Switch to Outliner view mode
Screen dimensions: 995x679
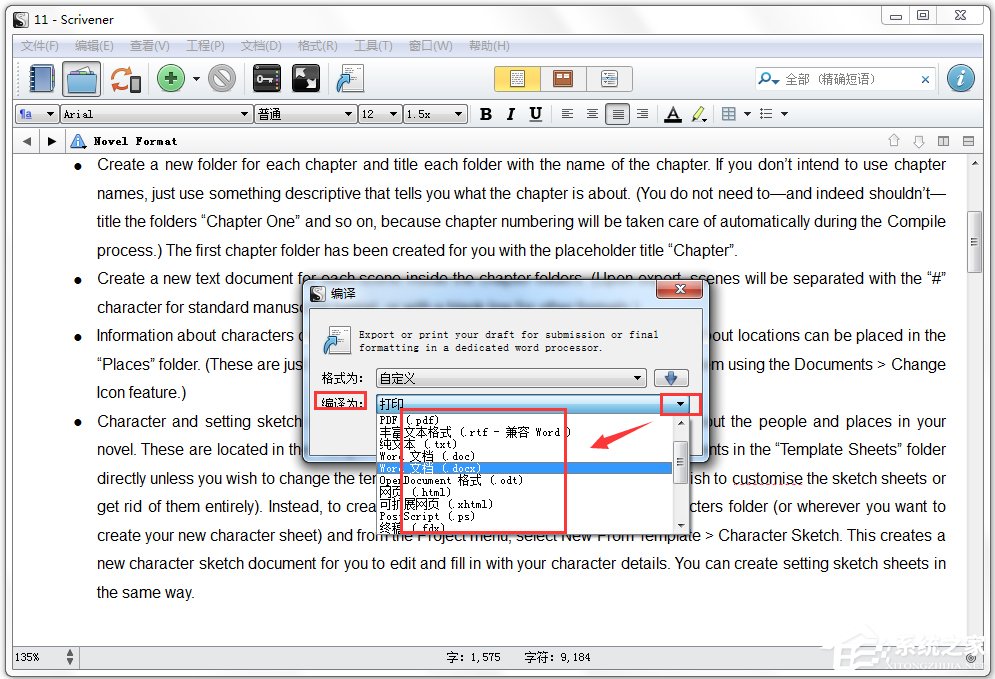[609, 79]
